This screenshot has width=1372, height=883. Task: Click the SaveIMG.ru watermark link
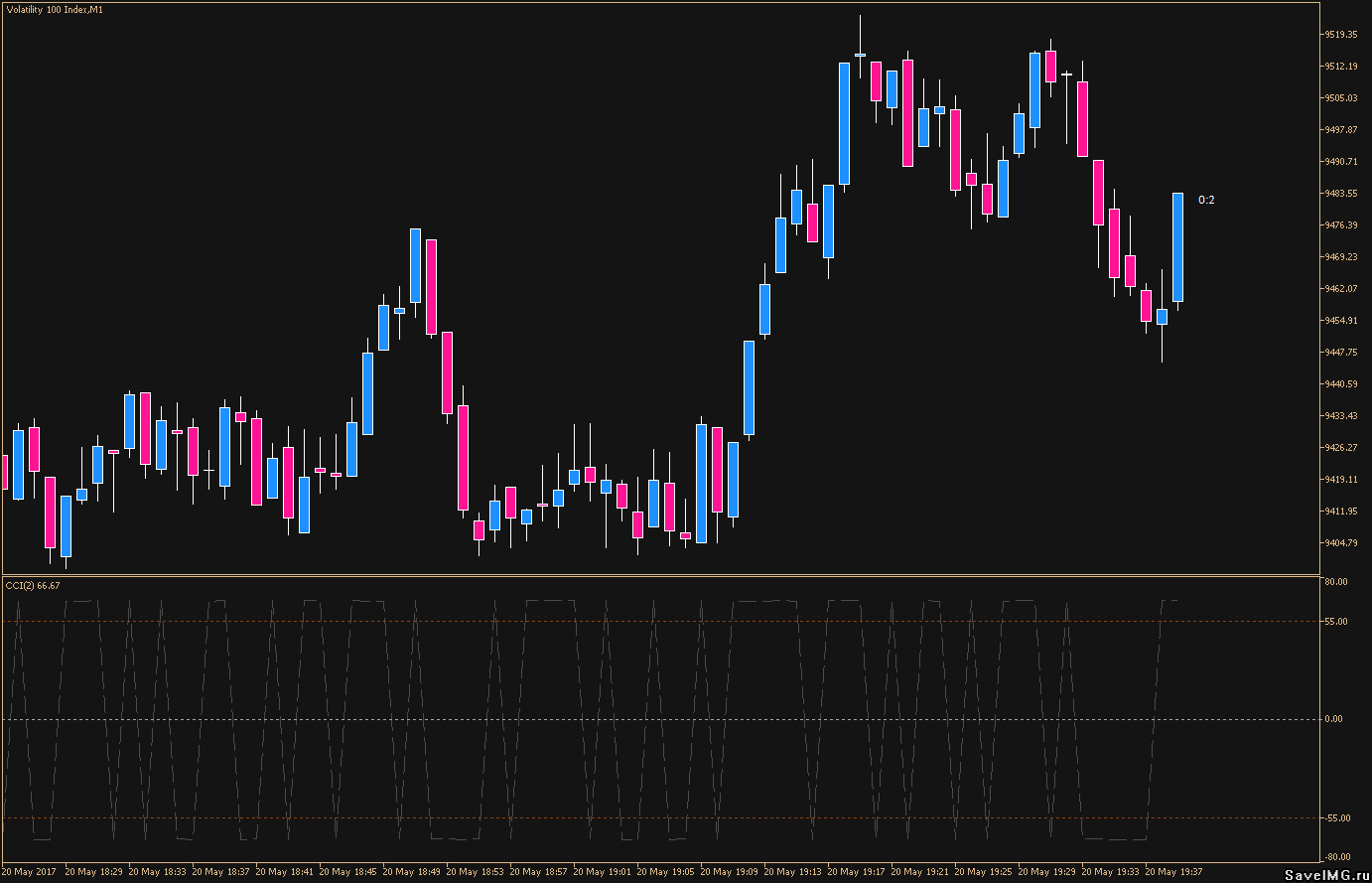[x=1325, y=873]
